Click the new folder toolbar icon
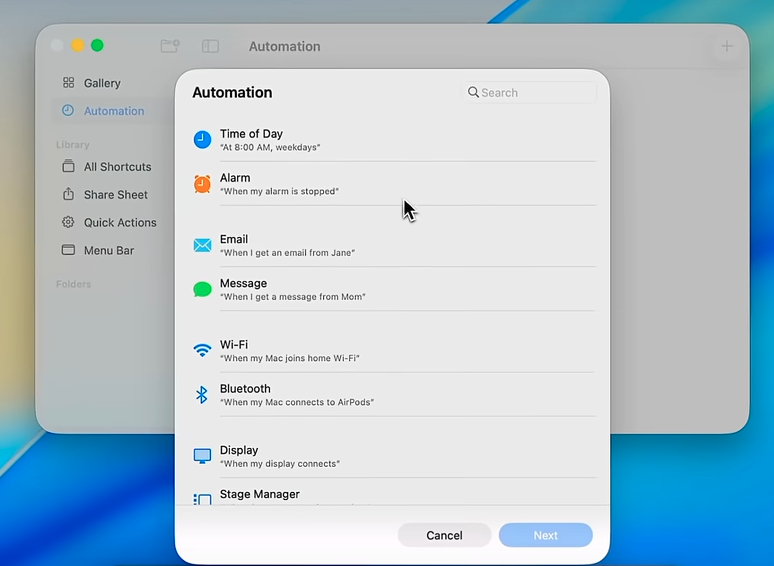The width and height of the screenshot is (774, 566). [170, 46]
